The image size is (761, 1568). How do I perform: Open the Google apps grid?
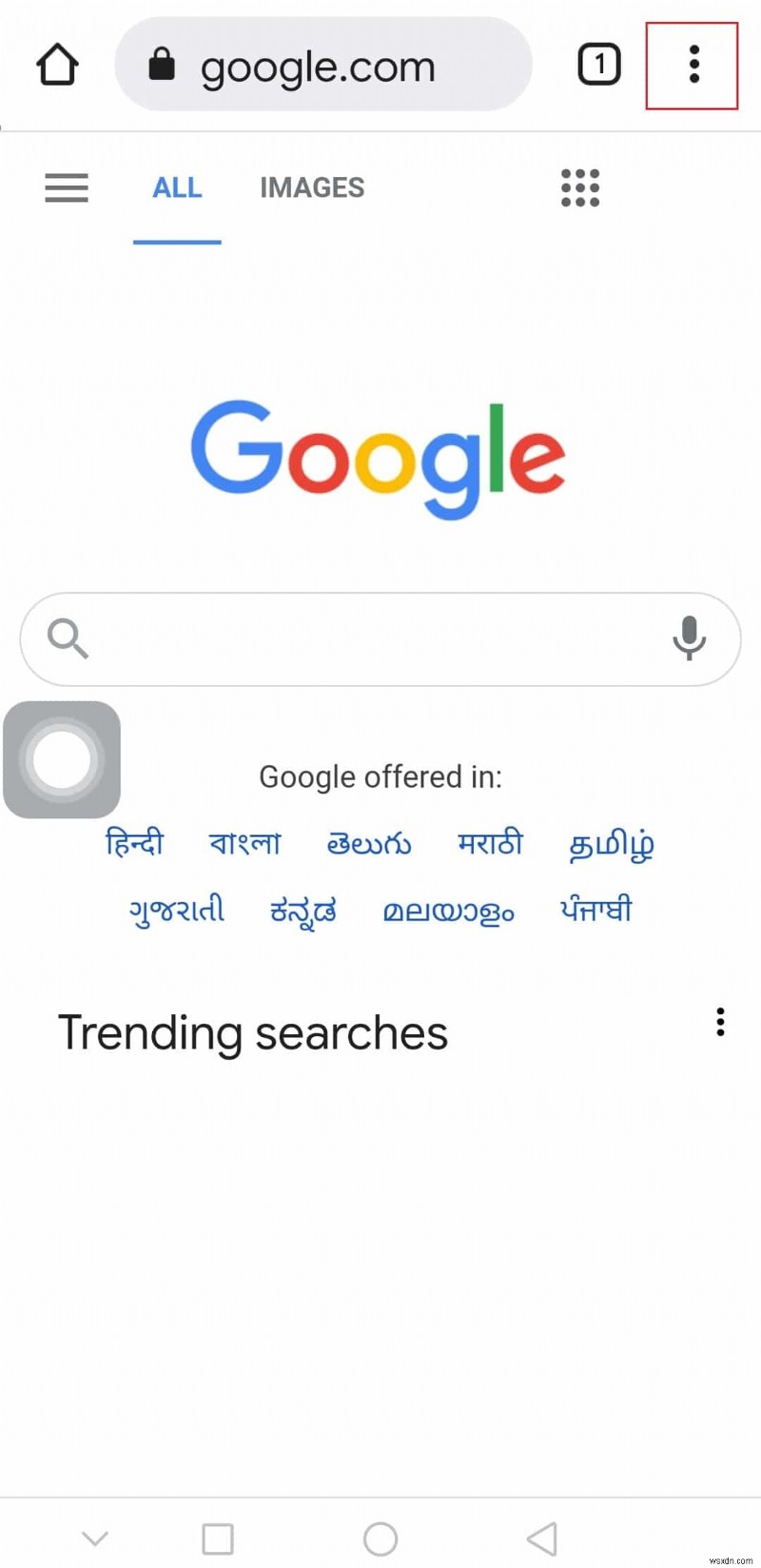tap(580, 187)
